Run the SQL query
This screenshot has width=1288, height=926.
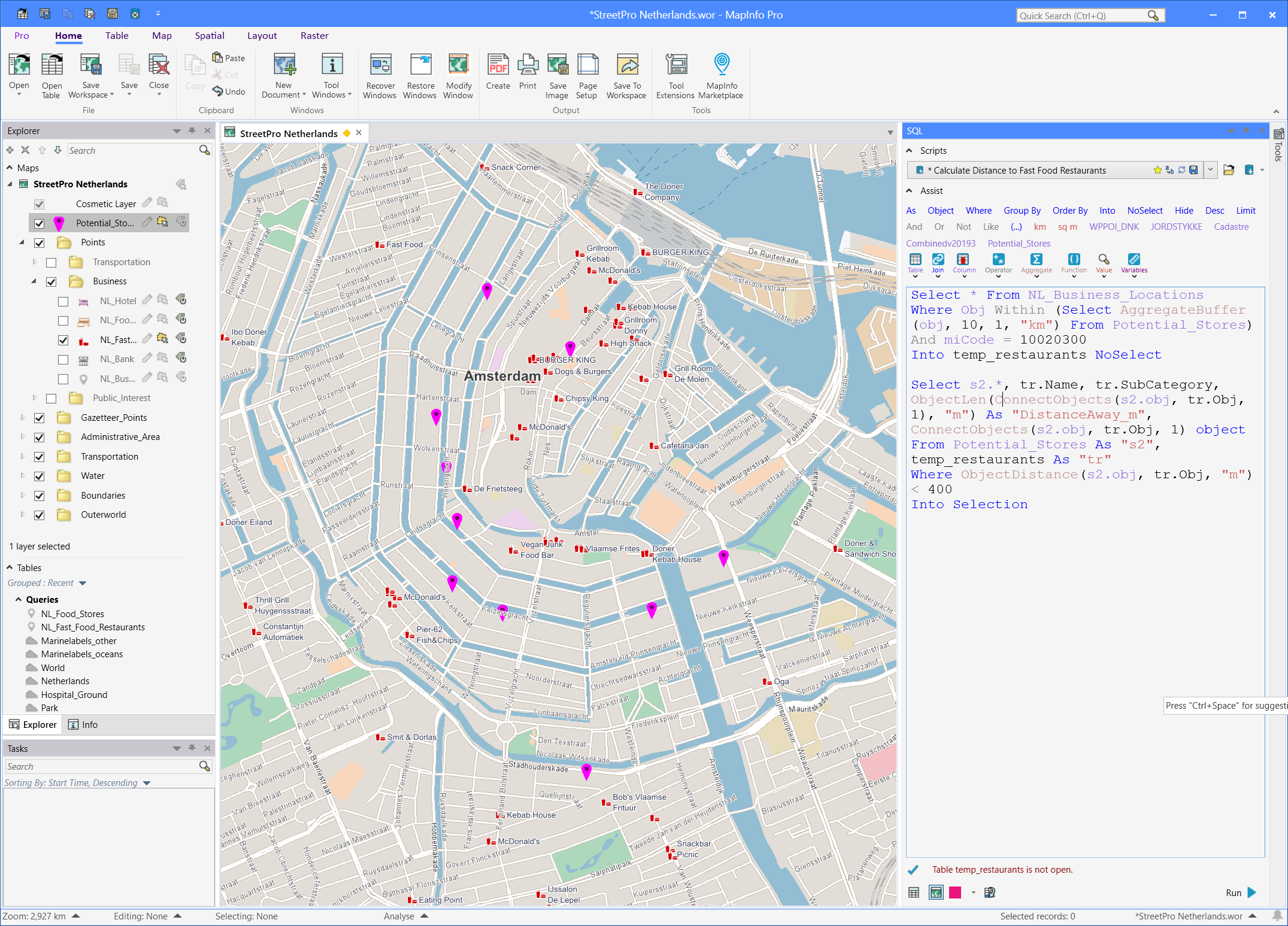pyautogui.click(x=1239, y=892)
